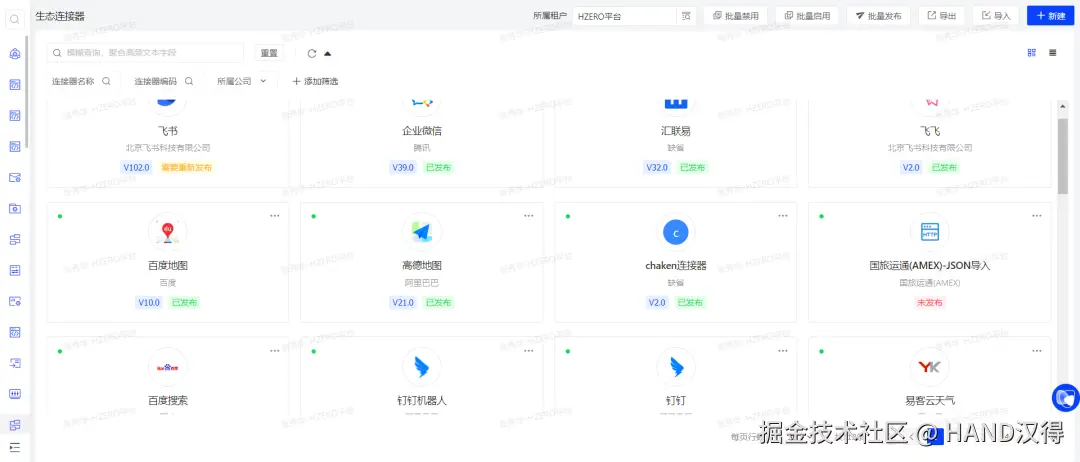
Task: Click the V39.0 tag on 企业微信
Action: coord(403,167)
